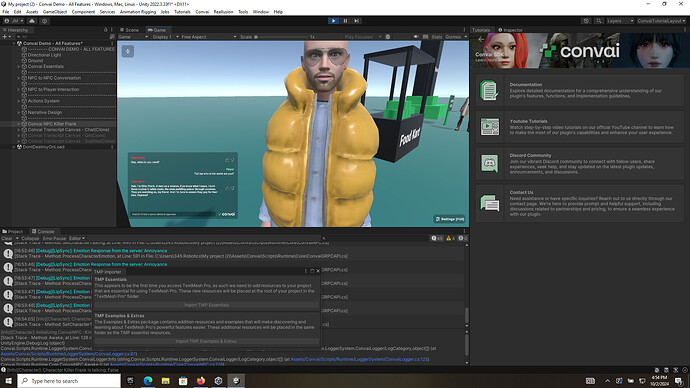Select Convai Transcript Canvas - Chat(Clone)
This screenshot has height=388, width=690.
[68, 130]
